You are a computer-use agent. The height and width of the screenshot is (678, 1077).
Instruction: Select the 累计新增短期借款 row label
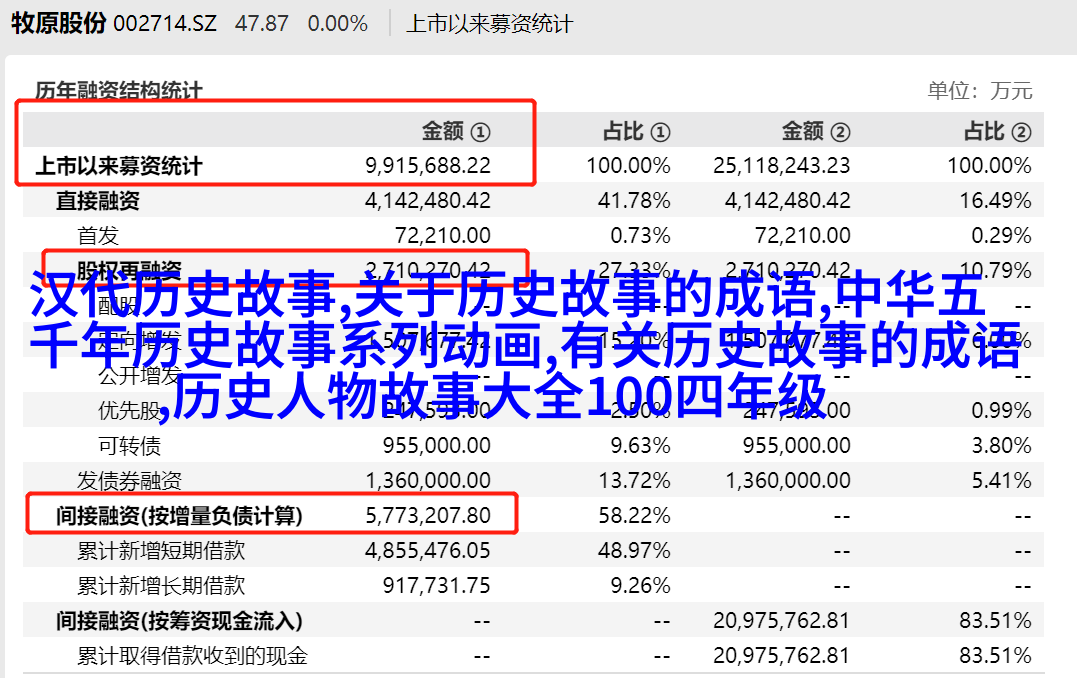click(x=161, y=551)
